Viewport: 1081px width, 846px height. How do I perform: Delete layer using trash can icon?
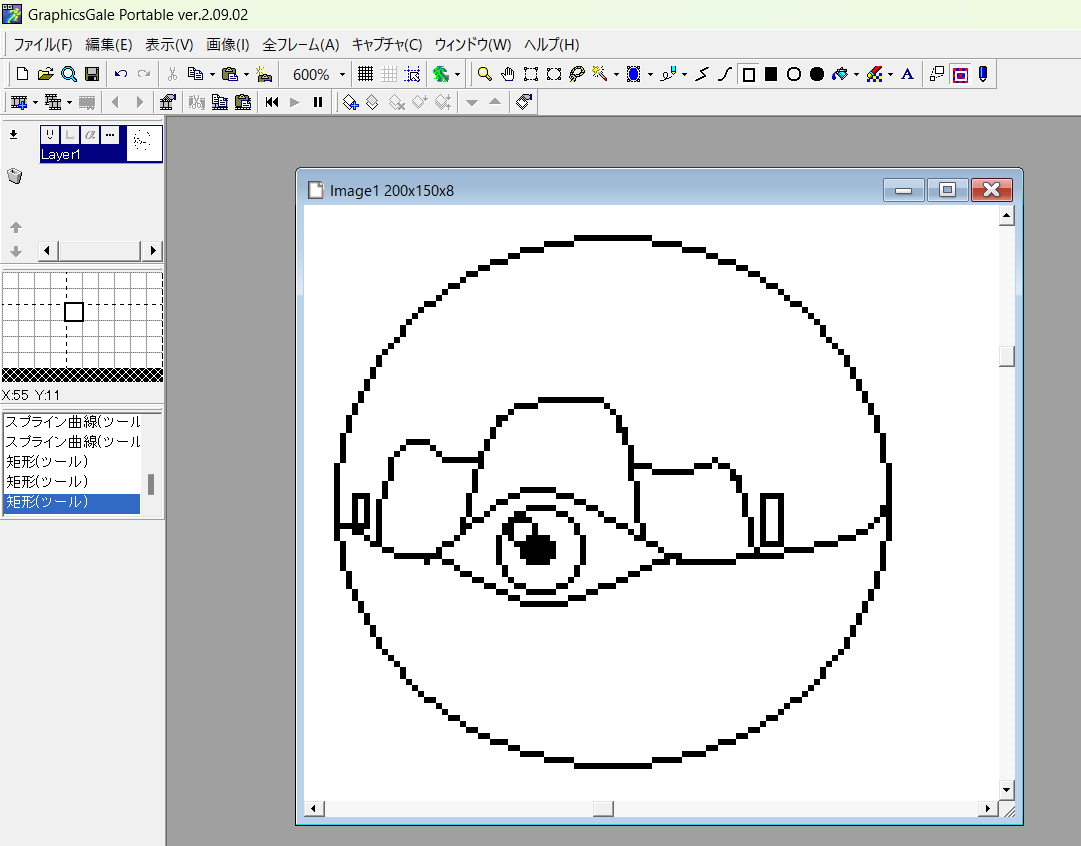click(x=14, y=176)
